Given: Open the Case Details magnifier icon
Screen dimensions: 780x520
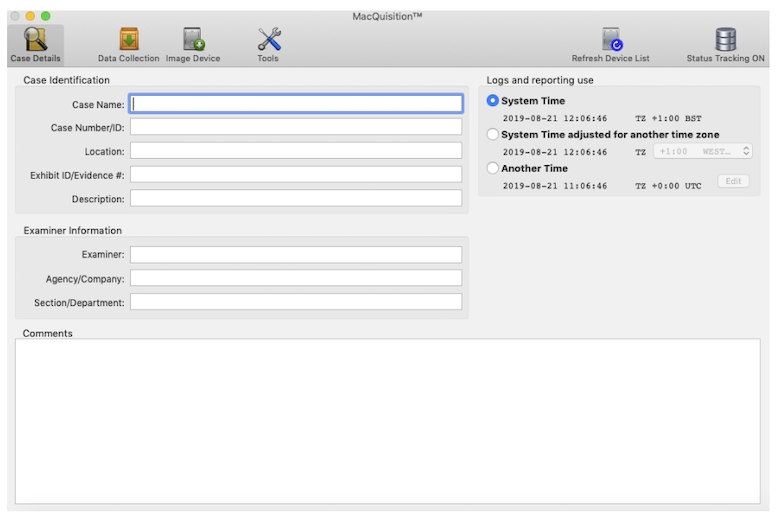Looking at the screenshot, I should click(35, 39).
